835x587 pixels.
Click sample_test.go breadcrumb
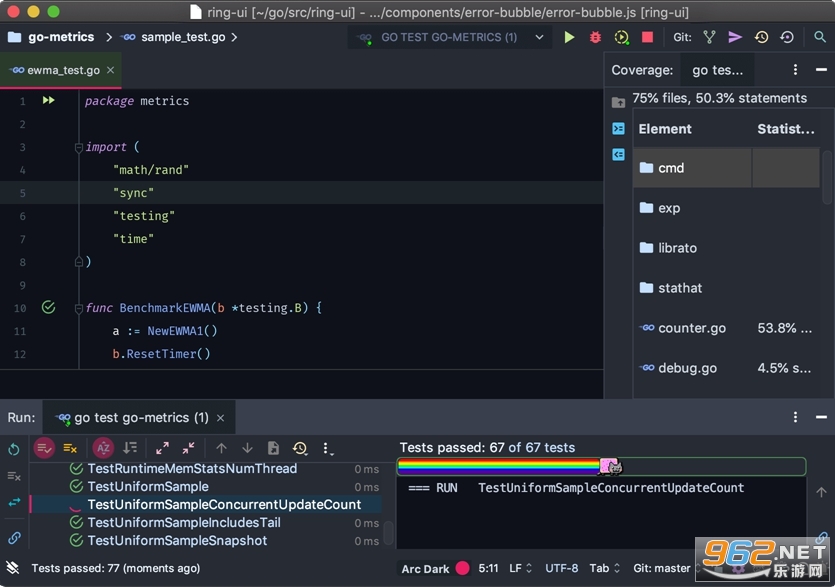point(174,37)
